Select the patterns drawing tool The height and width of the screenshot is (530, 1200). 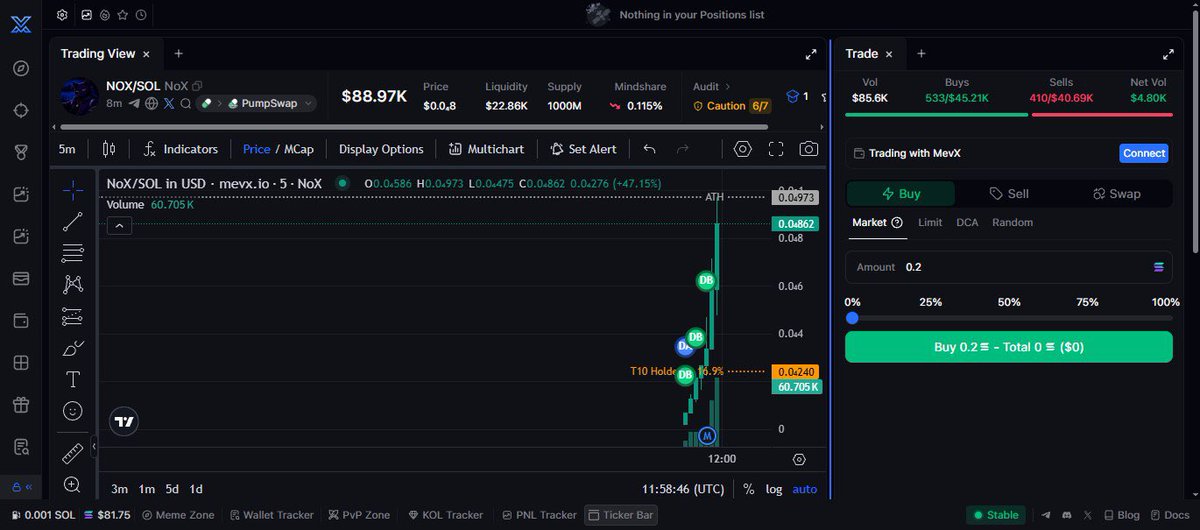(72, 285)
